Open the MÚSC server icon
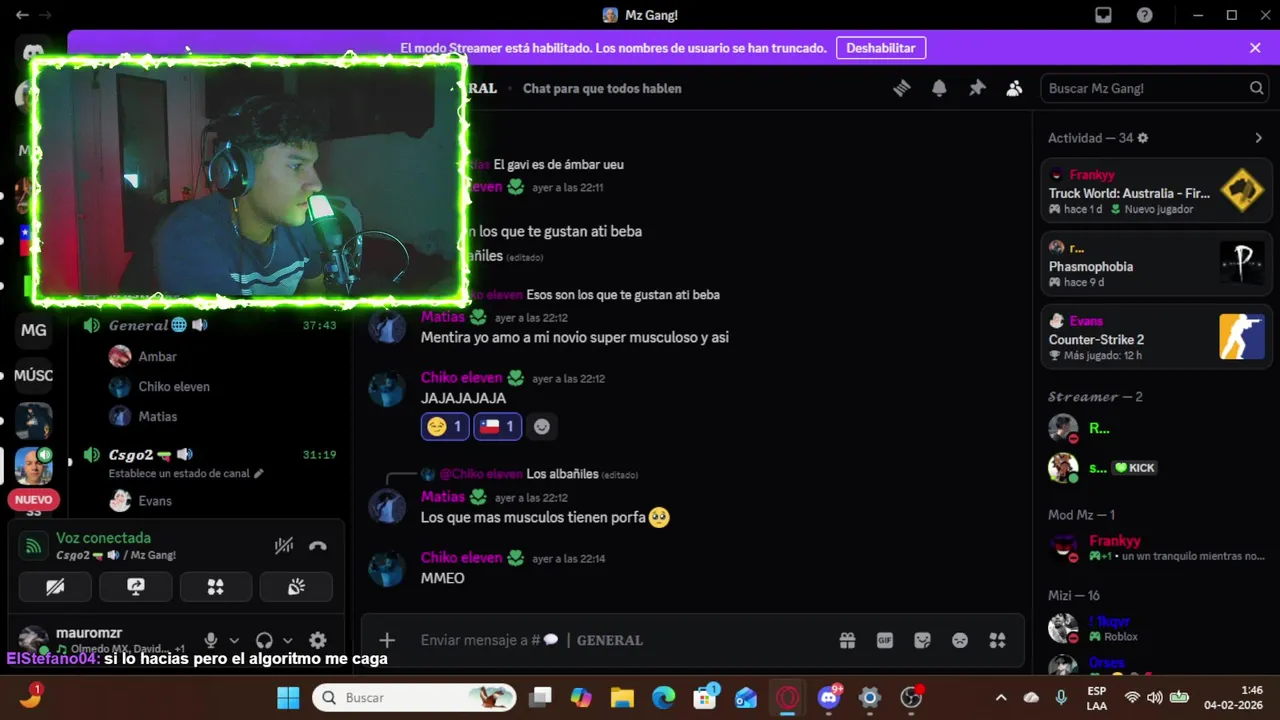The width and height of the screenshot is (1280, 720). pos(34,376)
